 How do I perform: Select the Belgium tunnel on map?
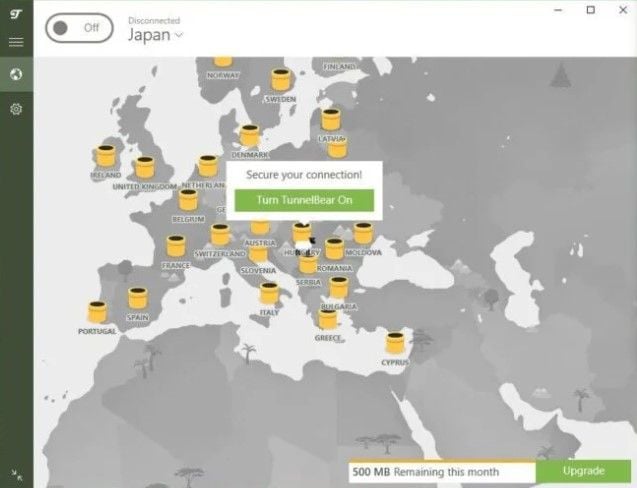click(x=188, y=200)
